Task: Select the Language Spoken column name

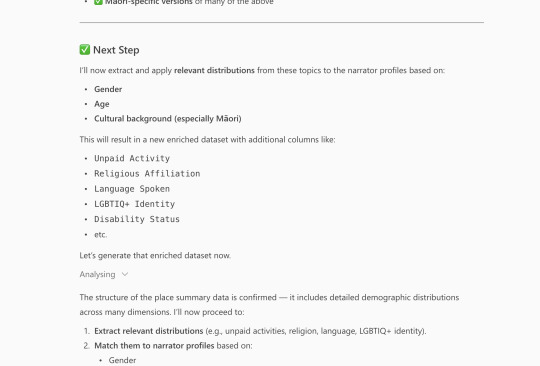Action: click(x=132, y=189)
